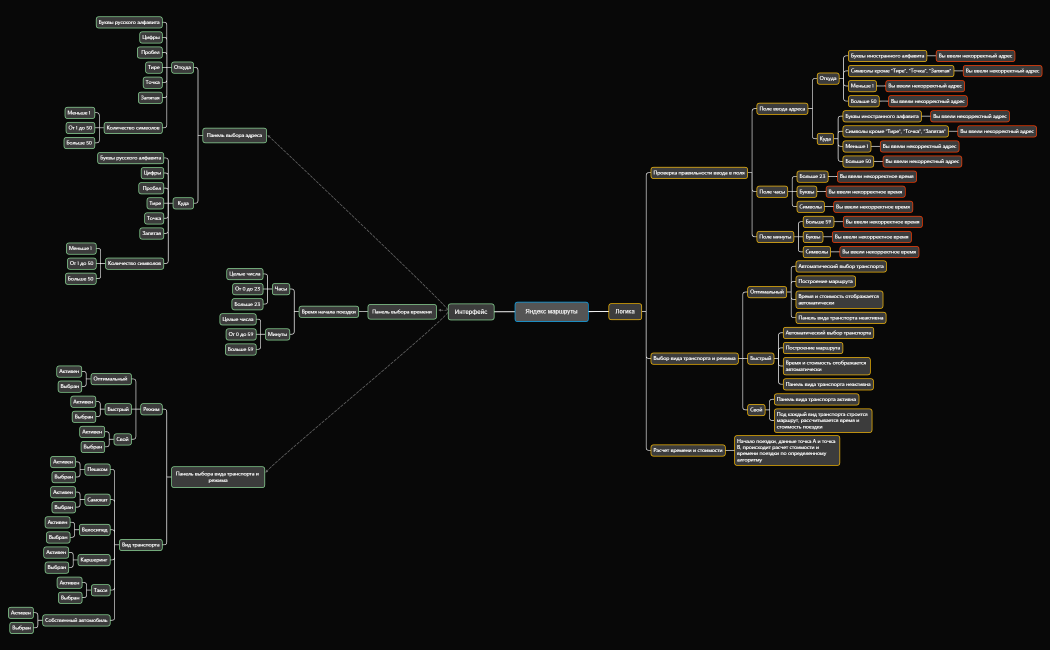1050x650 pixels.
Task: Select the Поле ввода адреса node
Action: point(782,108)
